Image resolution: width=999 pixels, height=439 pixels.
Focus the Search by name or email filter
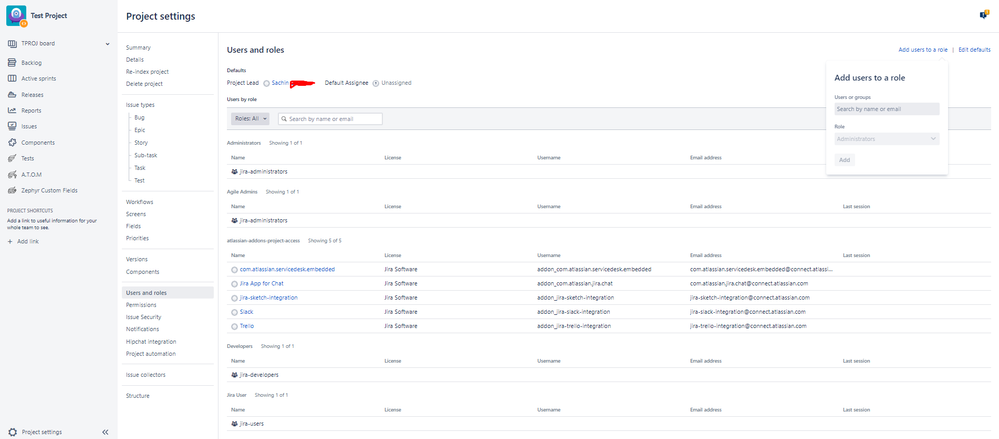click(330, 119)
